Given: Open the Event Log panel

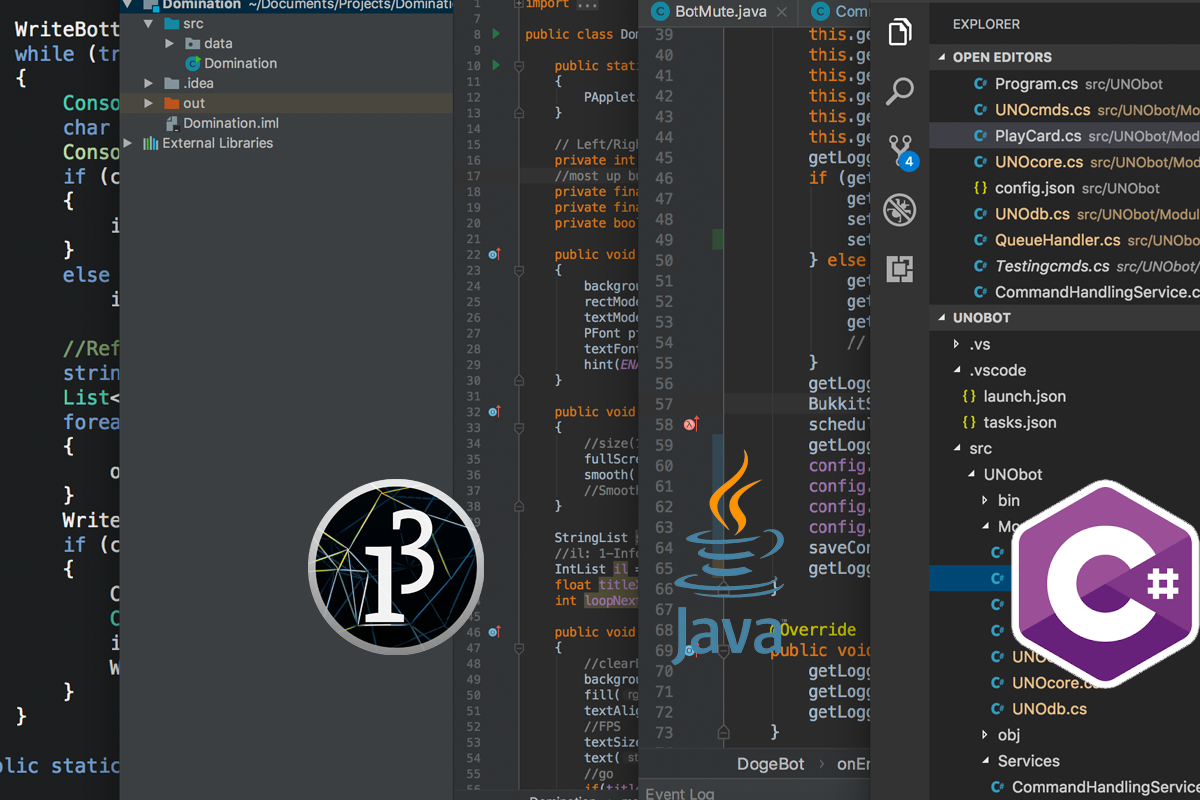Looking at the screenshot, I should (680, 794).
